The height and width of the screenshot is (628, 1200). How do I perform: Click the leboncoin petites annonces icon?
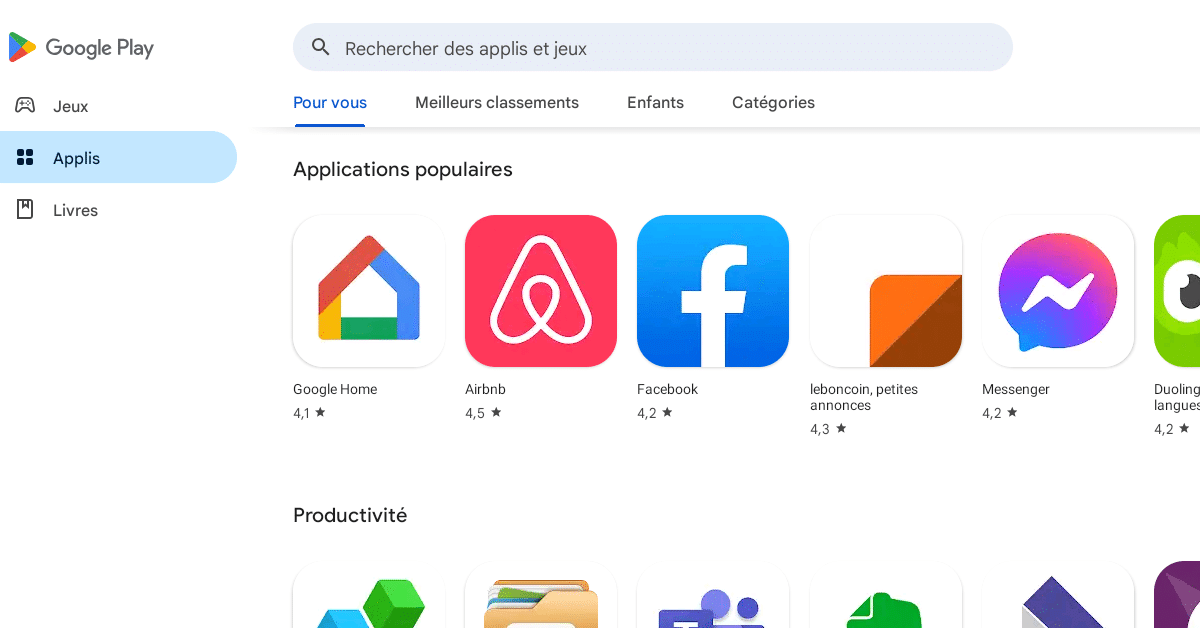point(885,291)
